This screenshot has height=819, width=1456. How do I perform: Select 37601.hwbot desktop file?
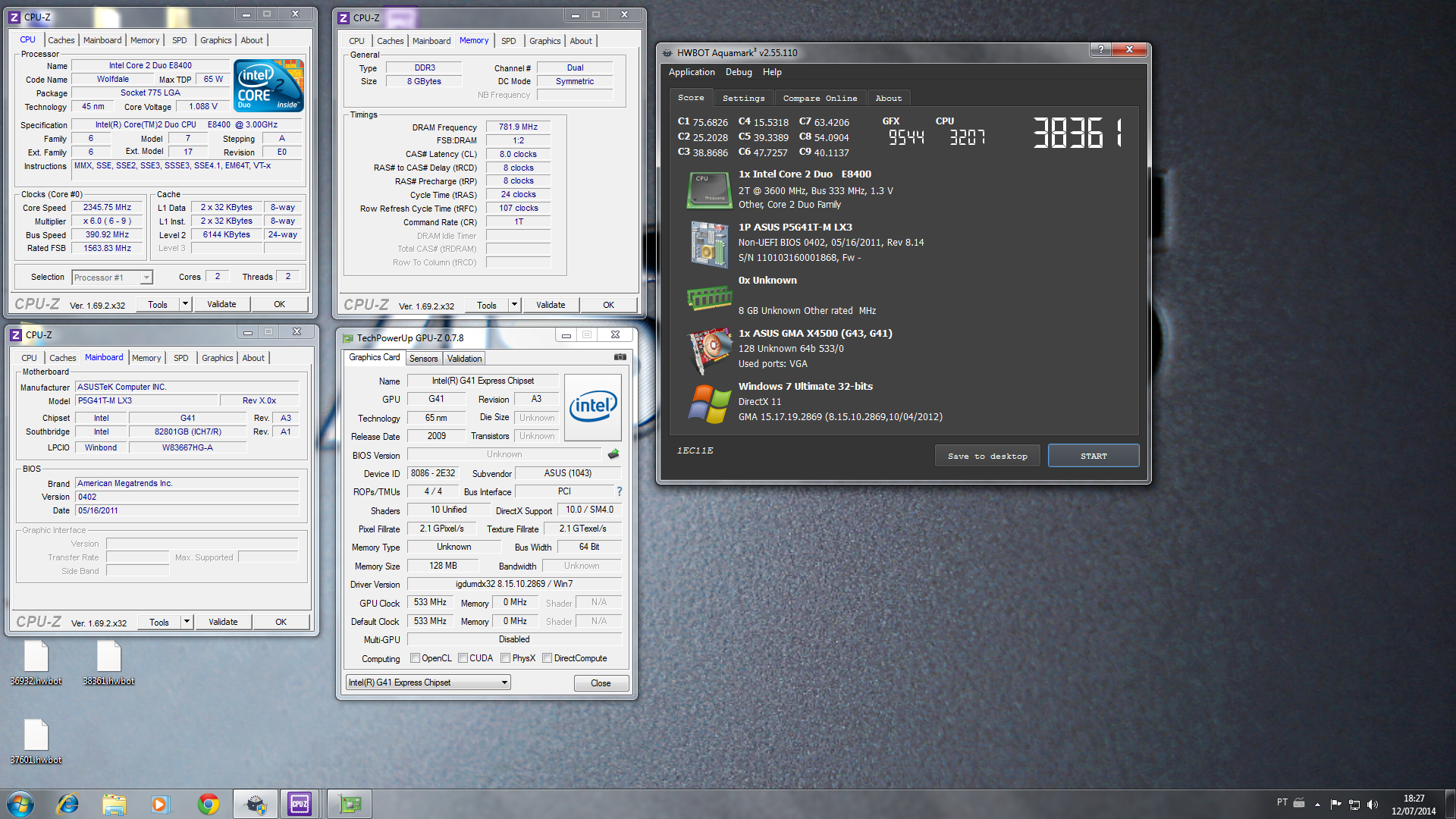coord(36,742)
